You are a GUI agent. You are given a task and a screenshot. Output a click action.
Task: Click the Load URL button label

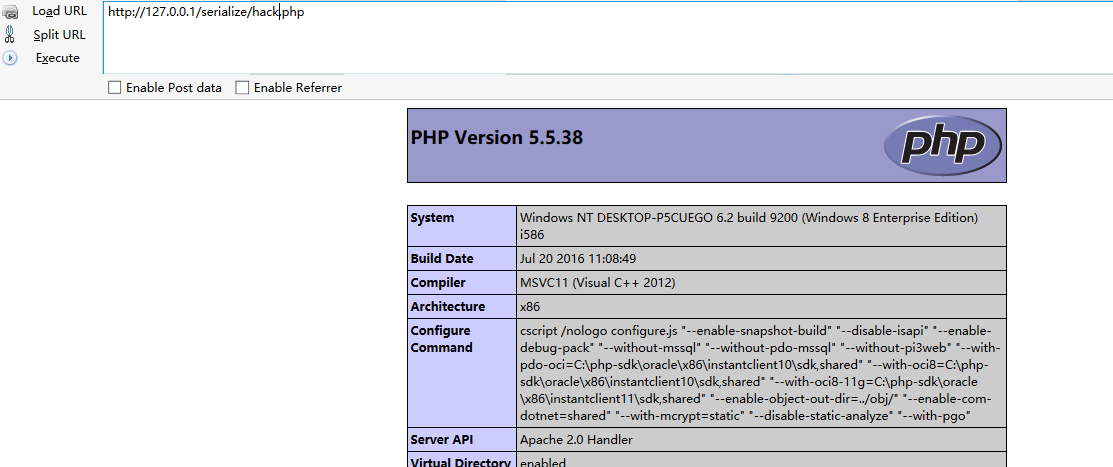tap(60, 12)
